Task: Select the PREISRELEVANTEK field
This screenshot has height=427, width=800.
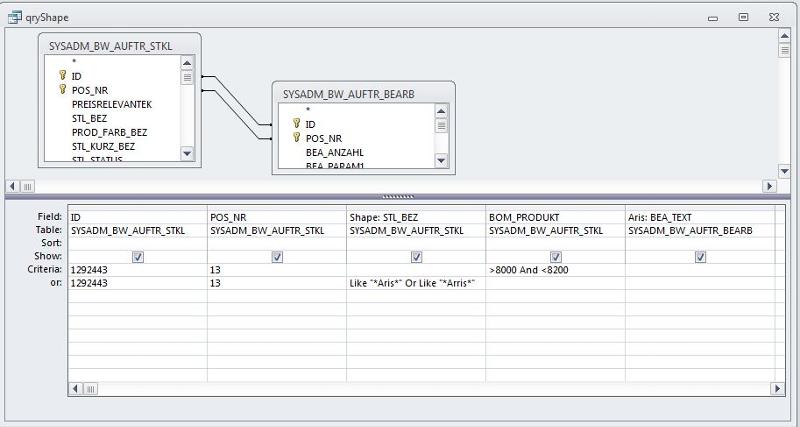Action: (x=112, y=104)
